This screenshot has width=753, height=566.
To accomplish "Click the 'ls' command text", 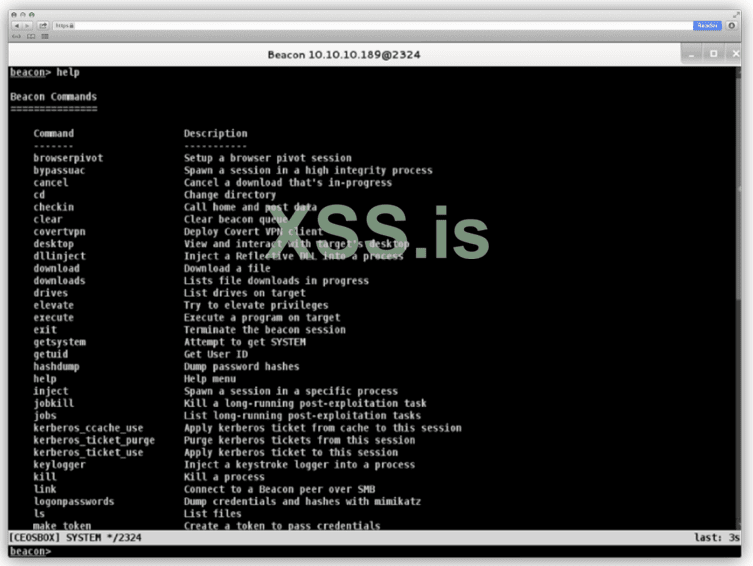I will click(x=39, y=514).
